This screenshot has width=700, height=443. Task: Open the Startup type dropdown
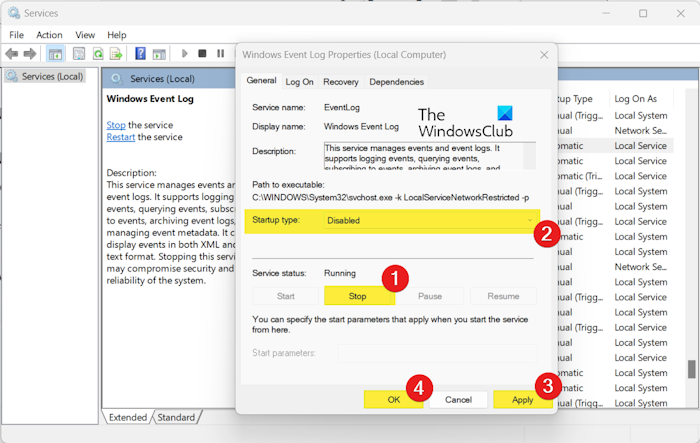[x=429, y=220]
